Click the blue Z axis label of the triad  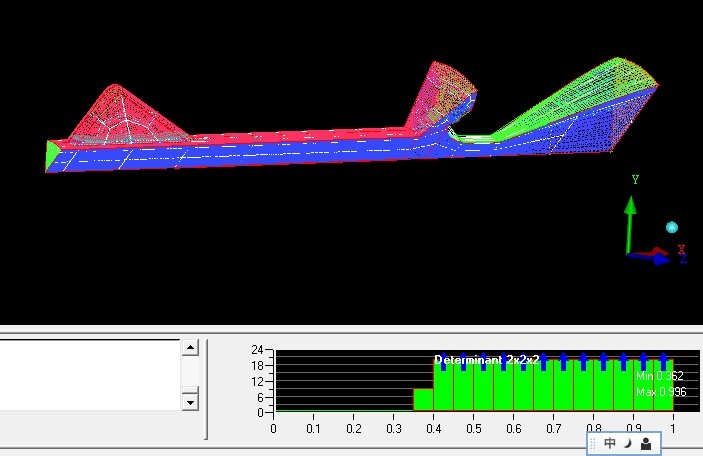(x=683, y=259)
